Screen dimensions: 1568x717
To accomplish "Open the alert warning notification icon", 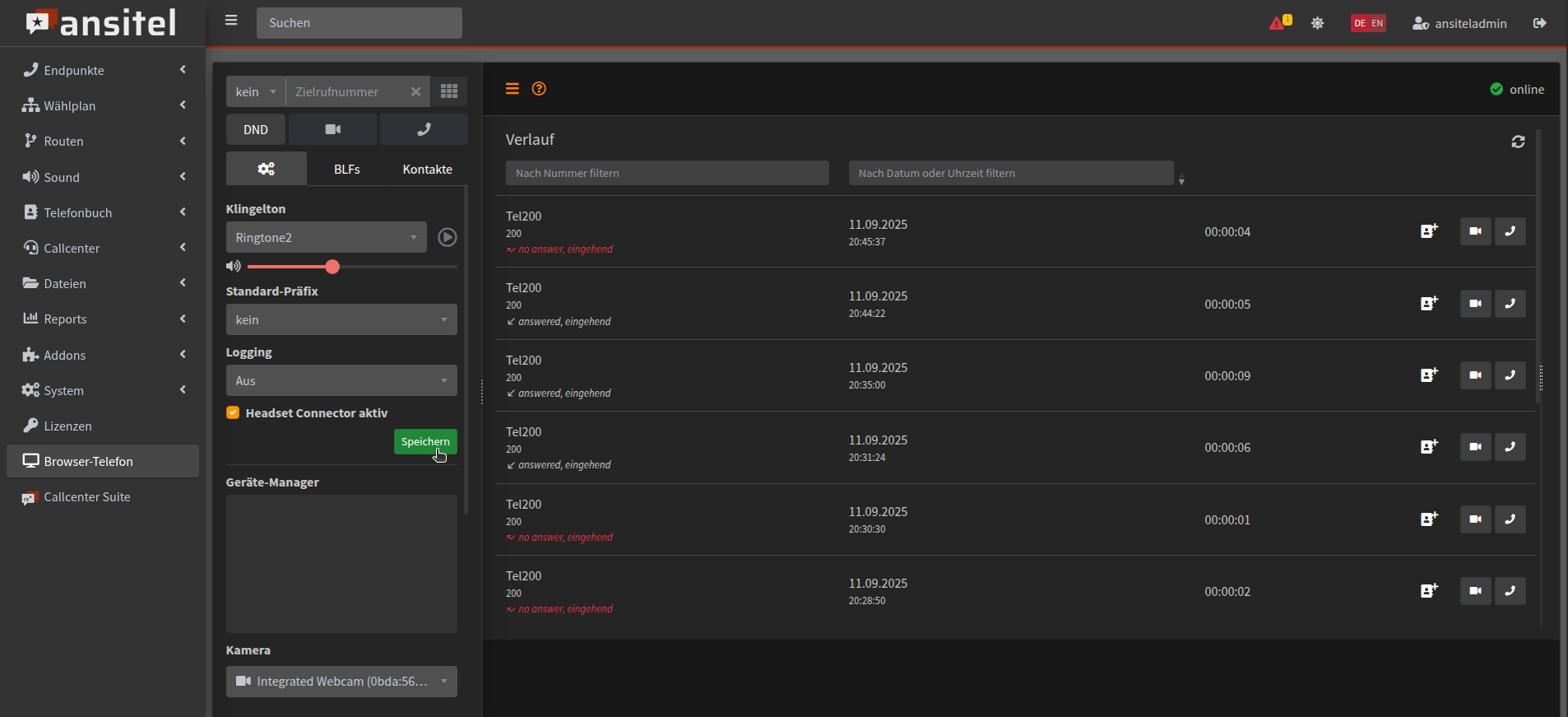I will click(x=1278, y=23).
